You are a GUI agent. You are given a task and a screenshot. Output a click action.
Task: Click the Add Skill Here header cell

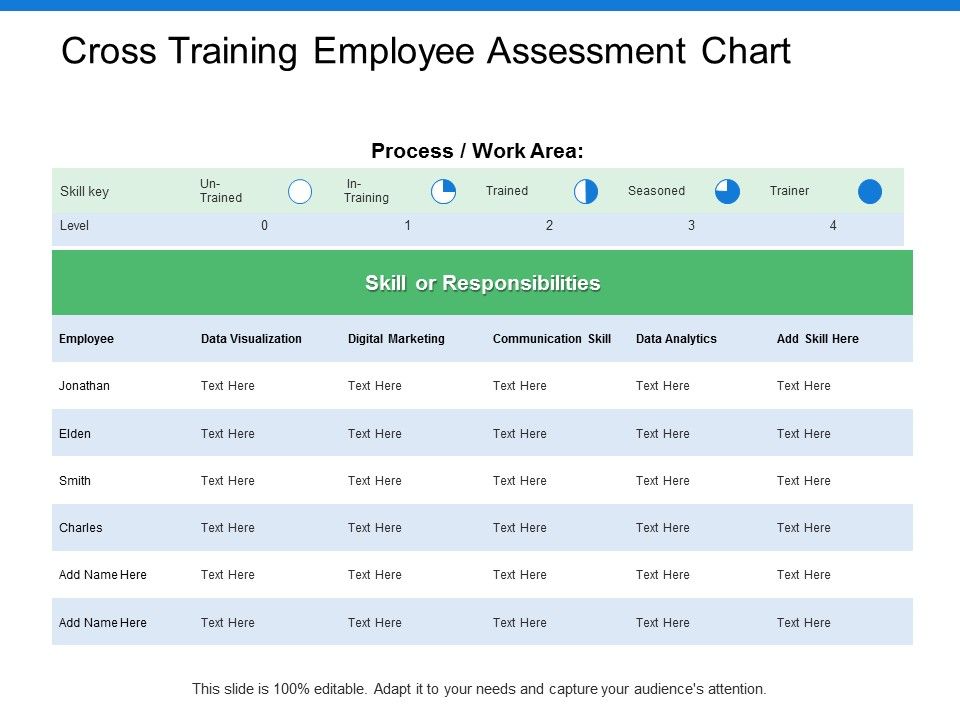coord(817,339)
